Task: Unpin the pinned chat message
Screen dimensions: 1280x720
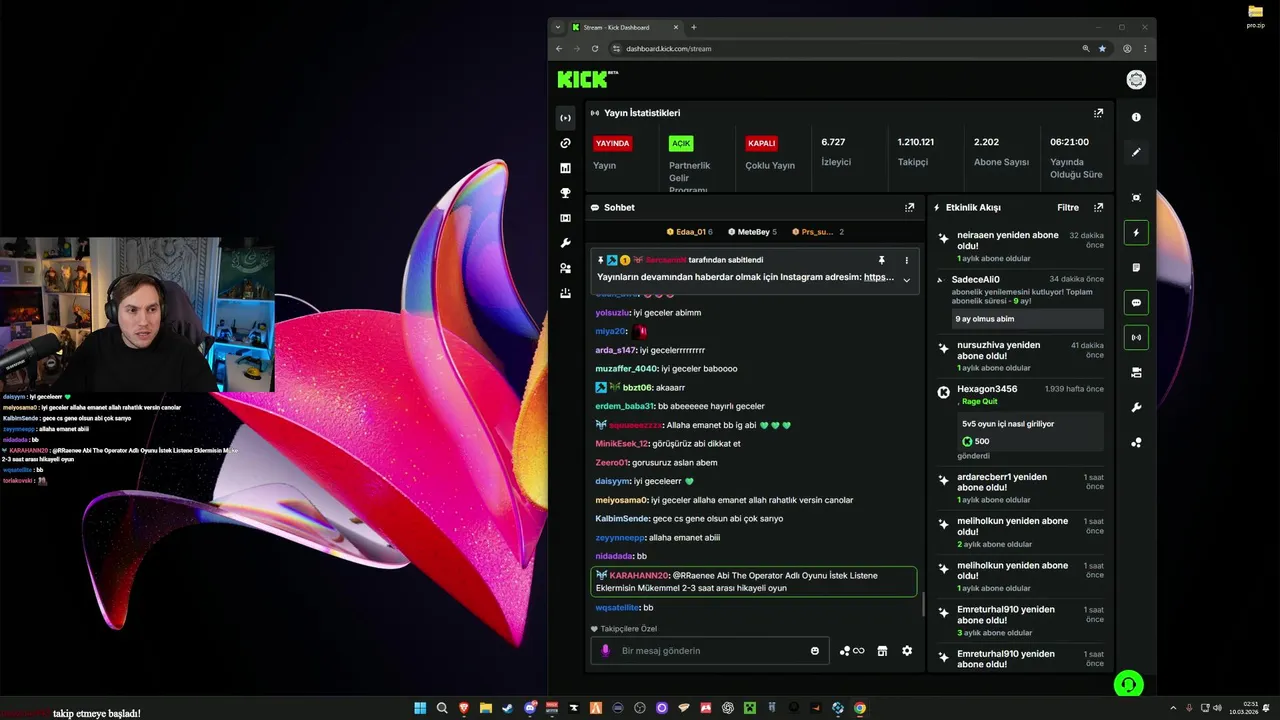Action: [x=881, y=260]
